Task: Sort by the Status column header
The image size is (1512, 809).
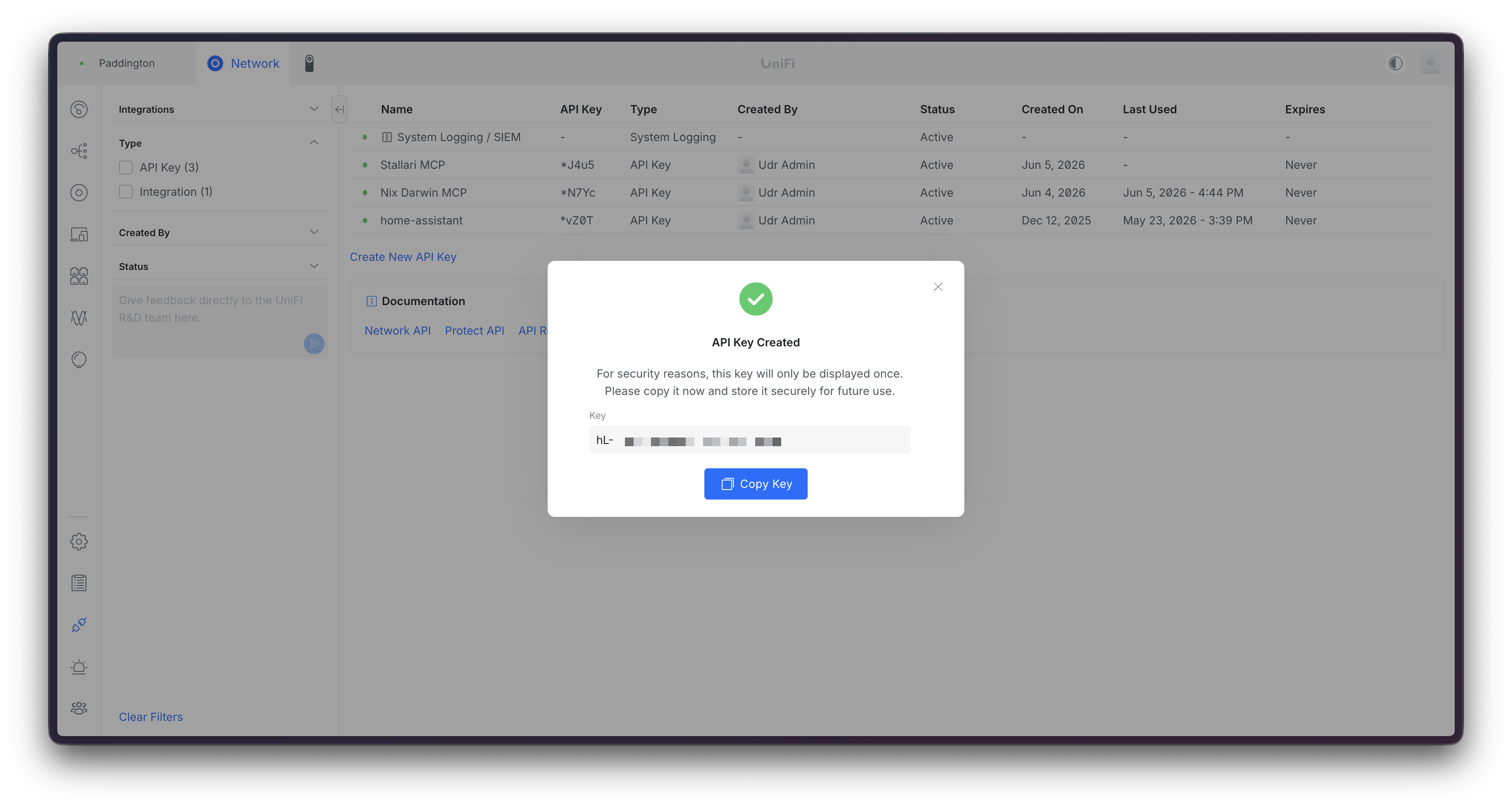Action: click(937, 109)
